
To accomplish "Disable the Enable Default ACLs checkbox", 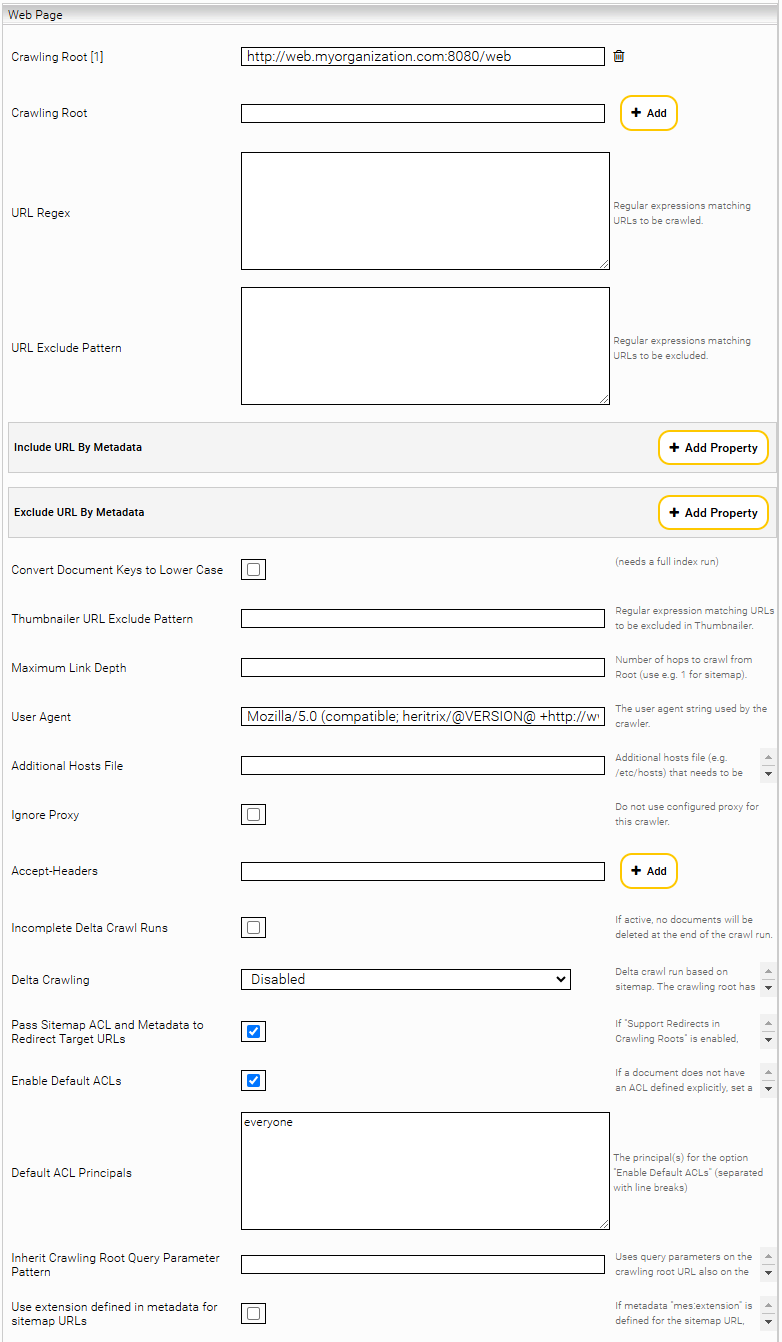I will click(254, 1081).
